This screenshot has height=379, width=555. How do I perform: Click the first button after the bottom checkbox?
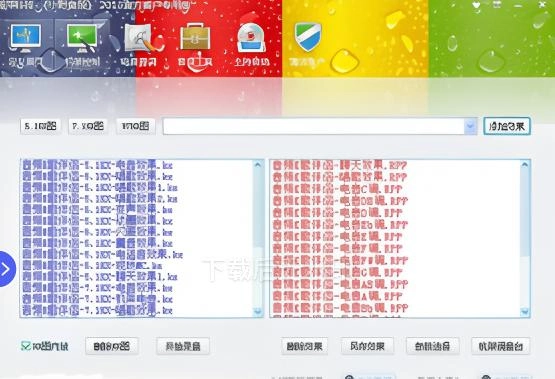tap(111, 346)
